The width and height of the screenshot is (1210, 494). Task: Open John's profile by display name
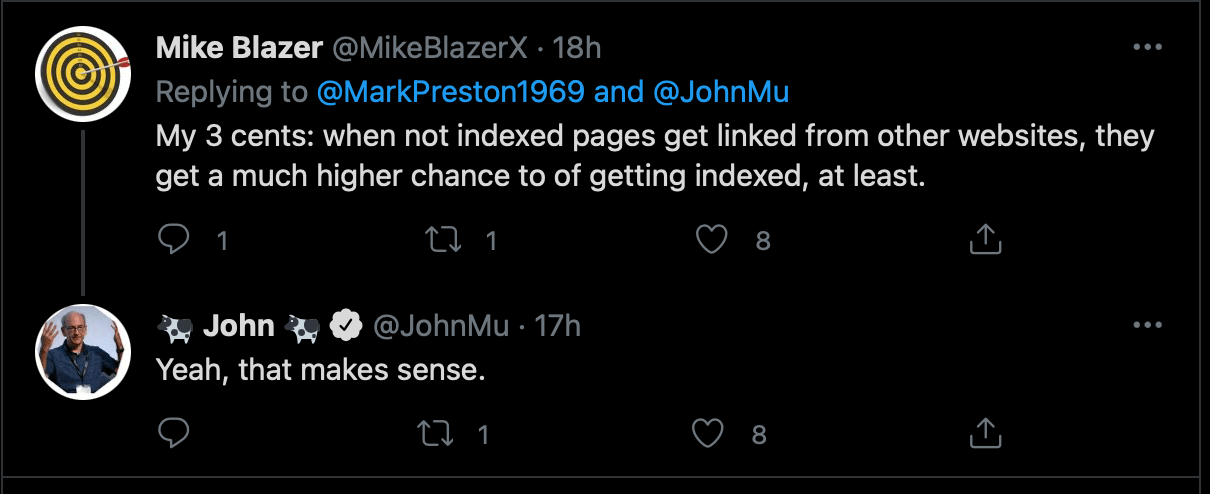point(240,325)
